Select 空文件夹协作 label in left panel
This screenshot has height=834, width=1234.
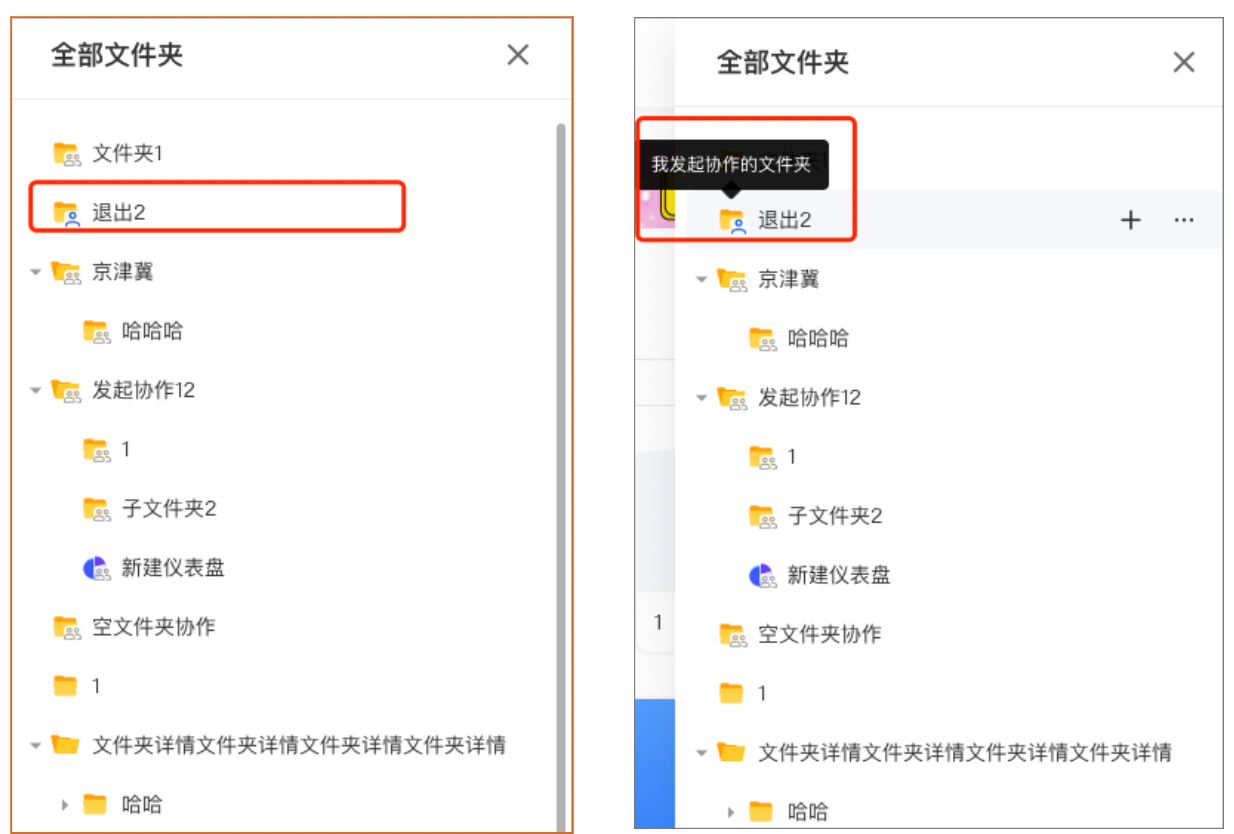[x=153, y=627]
